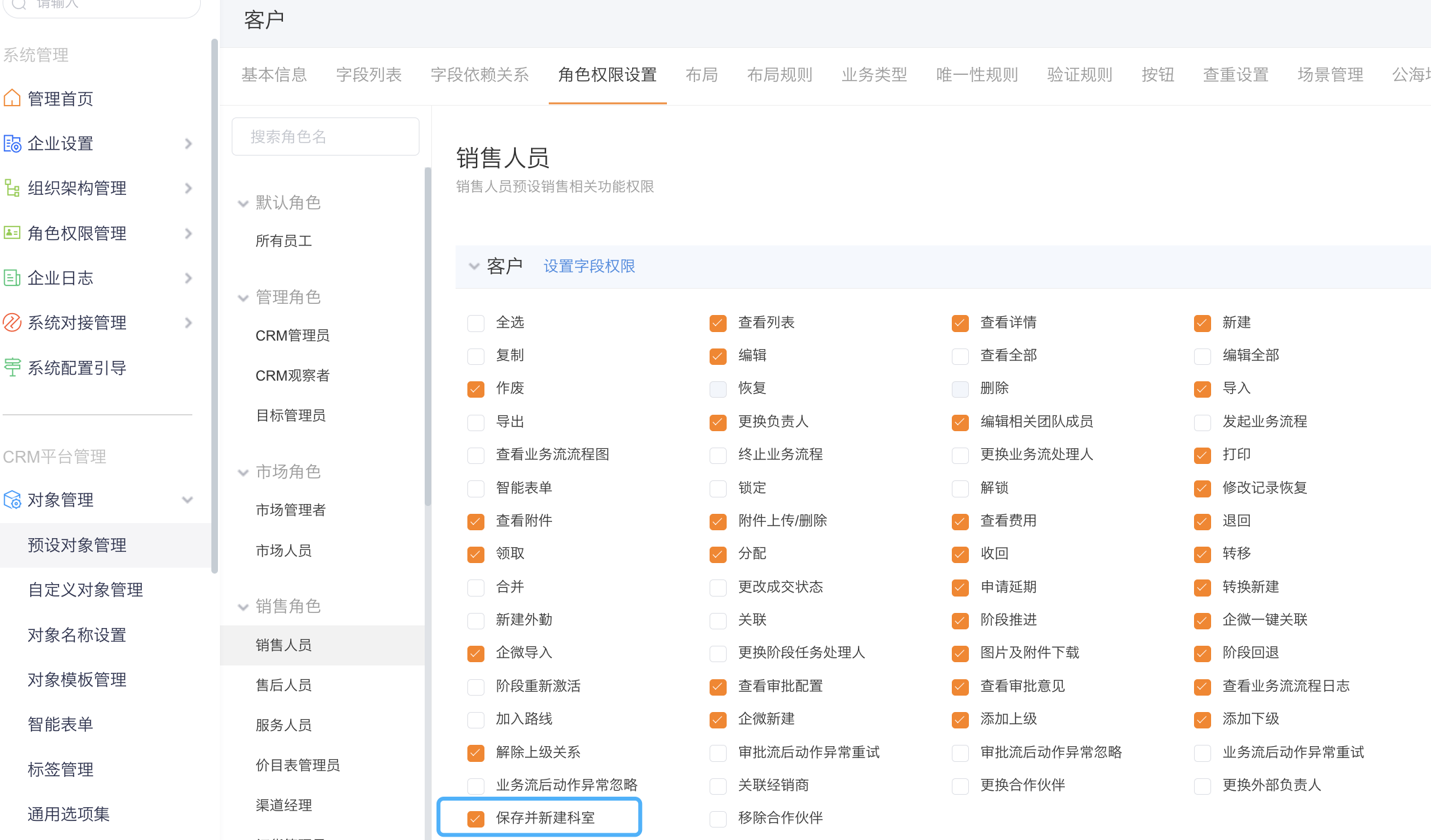
Task: Select the CRM管理员 role
Action: [x=292, y=336]
